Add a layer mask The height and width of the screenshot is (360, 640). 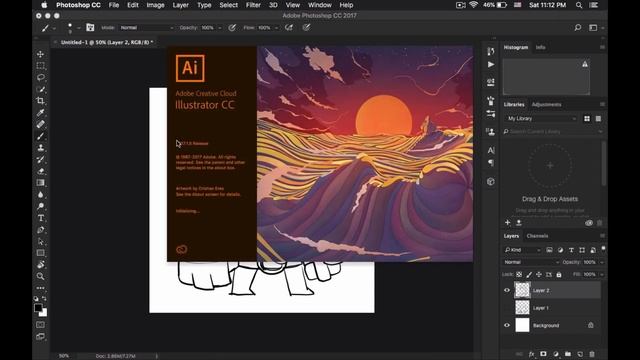[543, 354]
